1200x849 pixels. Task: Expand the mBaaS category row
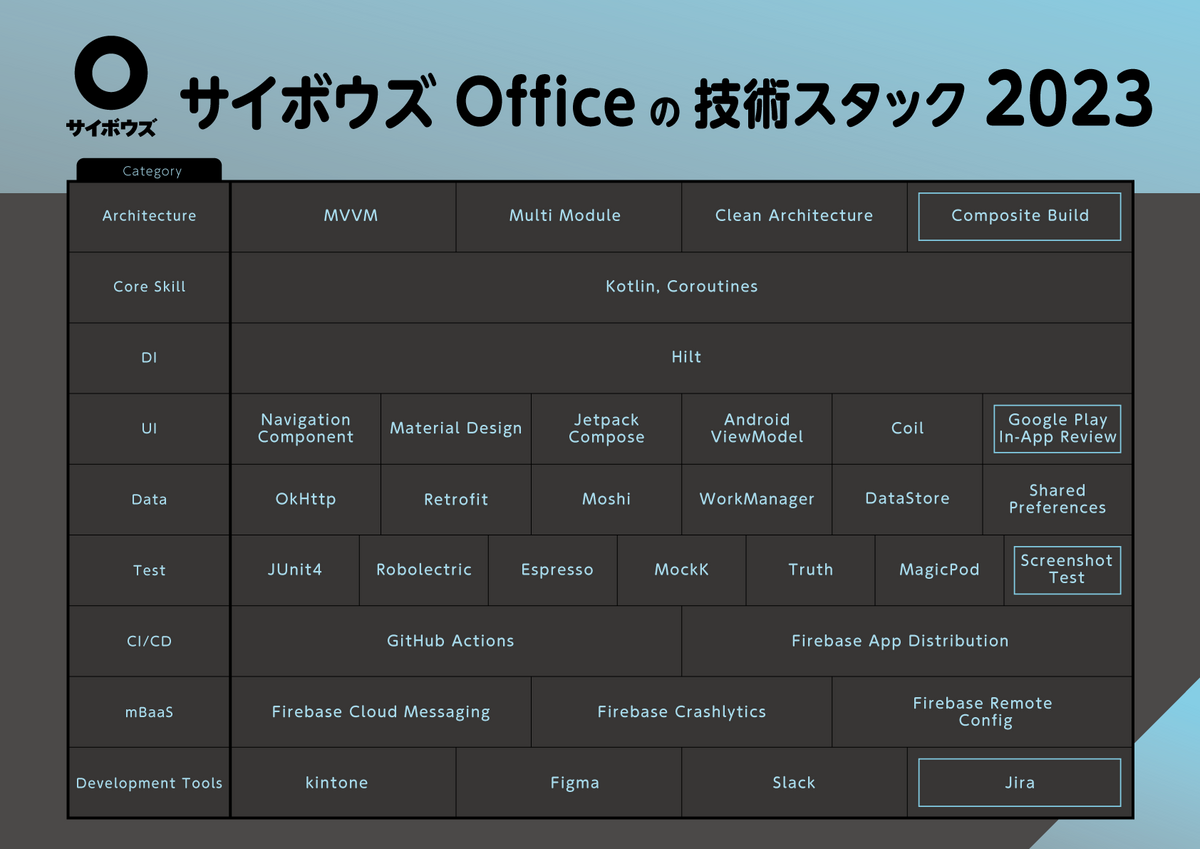[149, 712]
